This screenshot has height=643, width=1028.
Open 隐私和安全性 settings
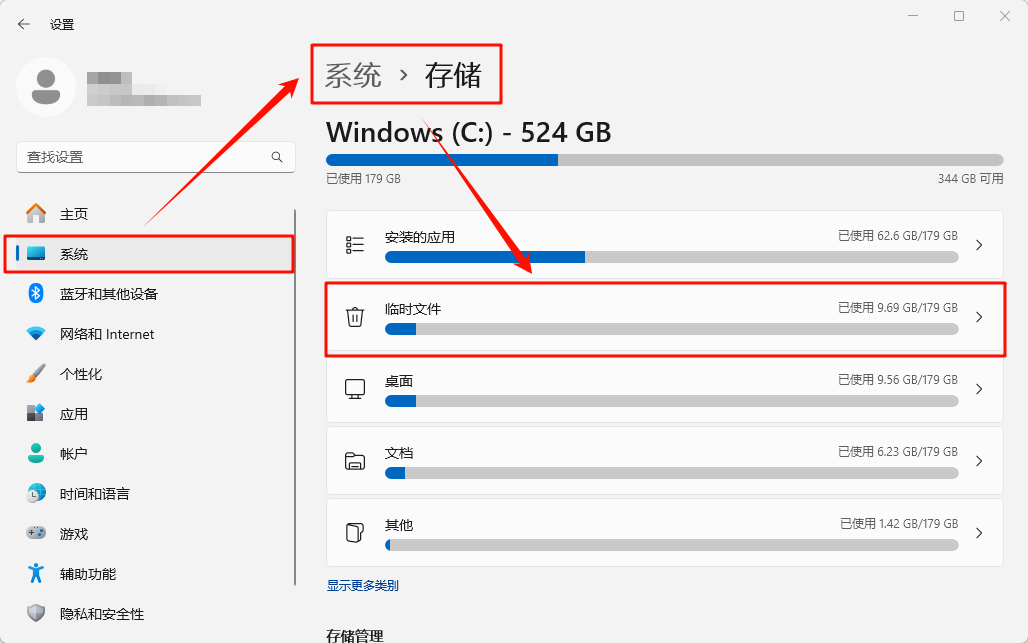(101, 614)
